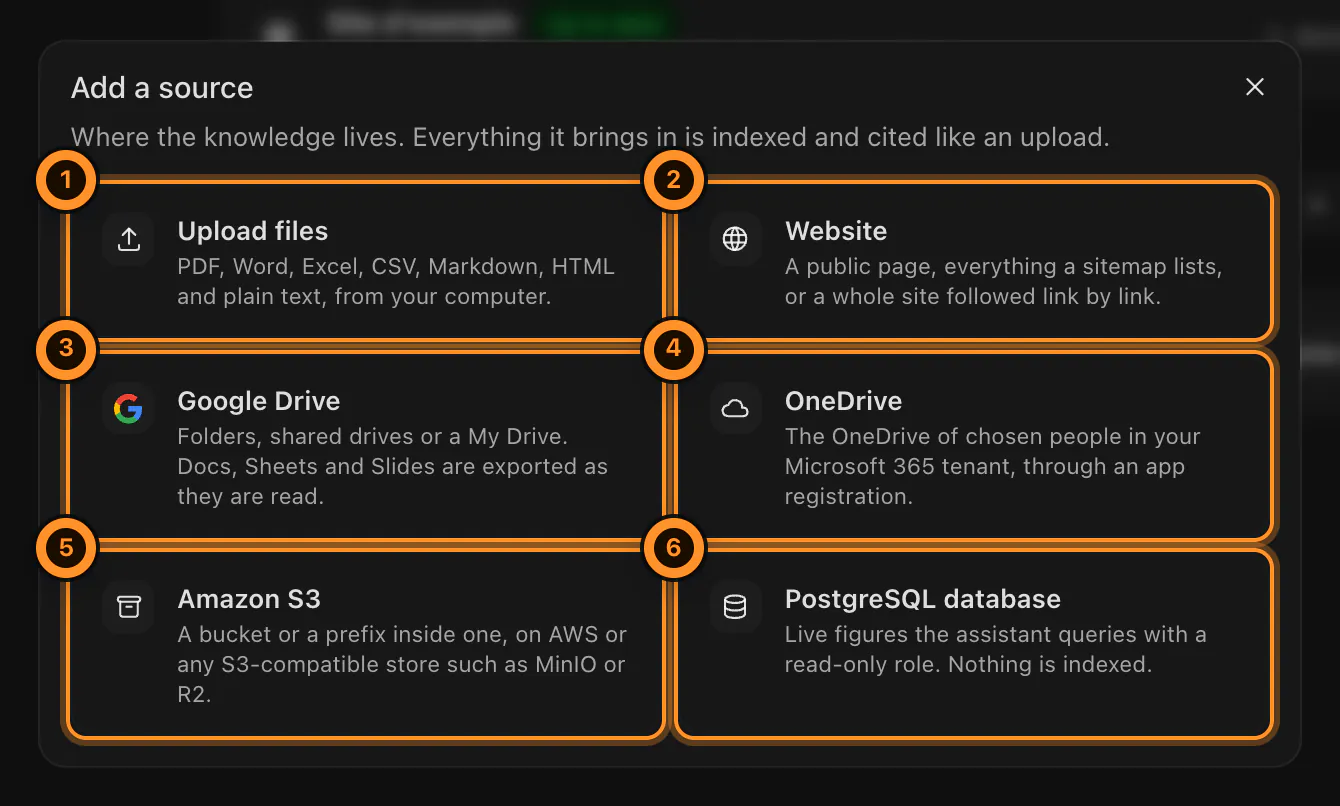The height and width of the screenshot is (806, 1340).
Task: Click the 'A public page' description text
Action: click(x=1004, y=282)
